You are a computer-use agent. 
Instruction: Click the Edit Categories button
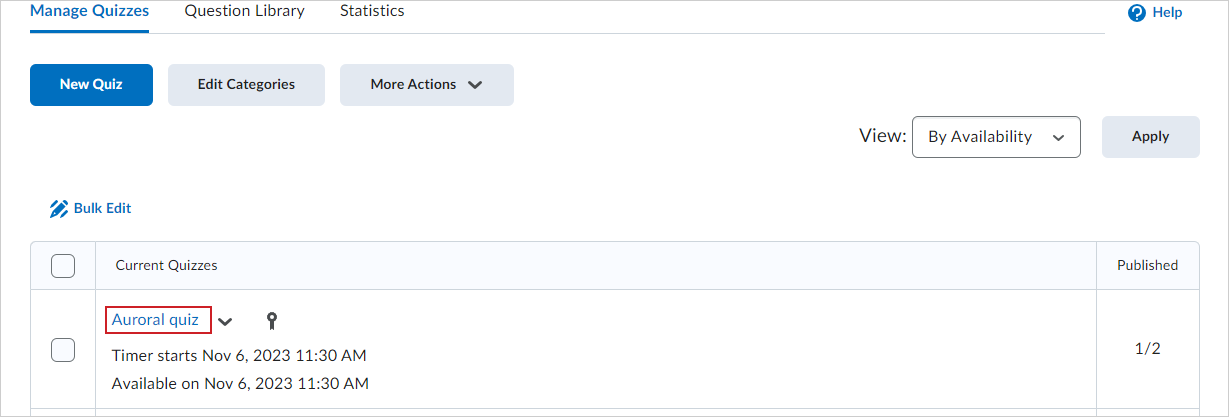[246, 85]
